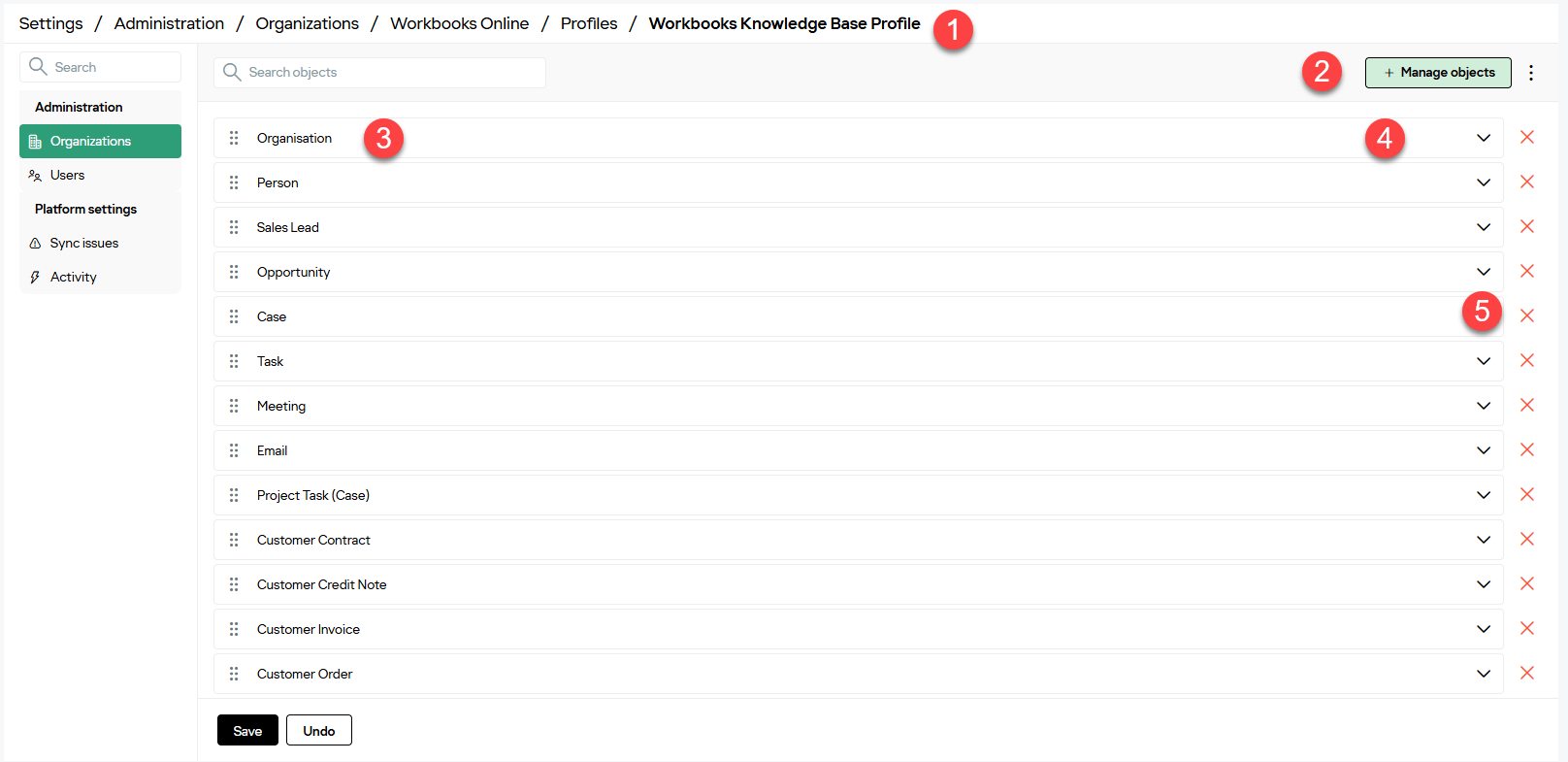Image resolution: width=1568 pixels, height=762 pixels.
Task: Open Sync issues in the sidebar
Action: pos(100,243)
